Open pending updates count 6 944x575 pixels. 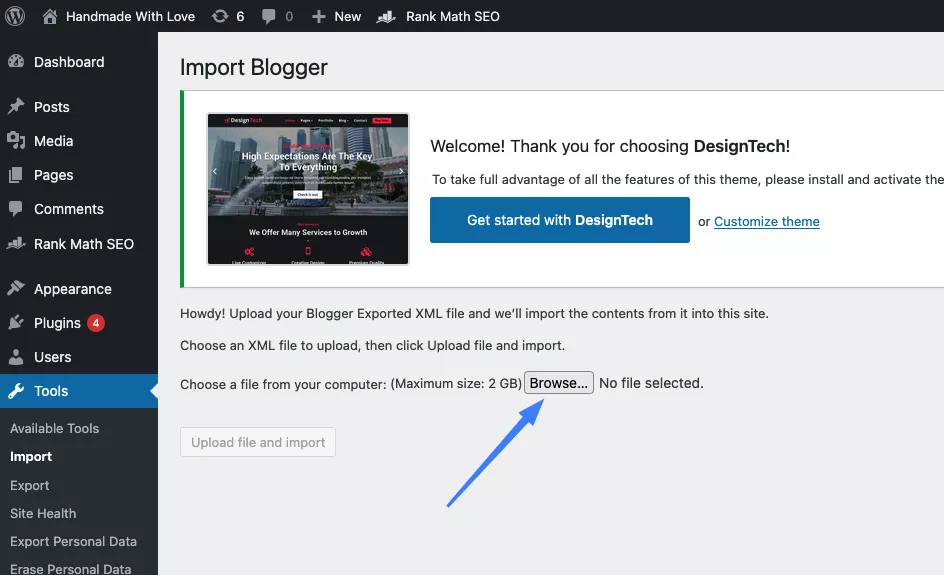[240, 16]
